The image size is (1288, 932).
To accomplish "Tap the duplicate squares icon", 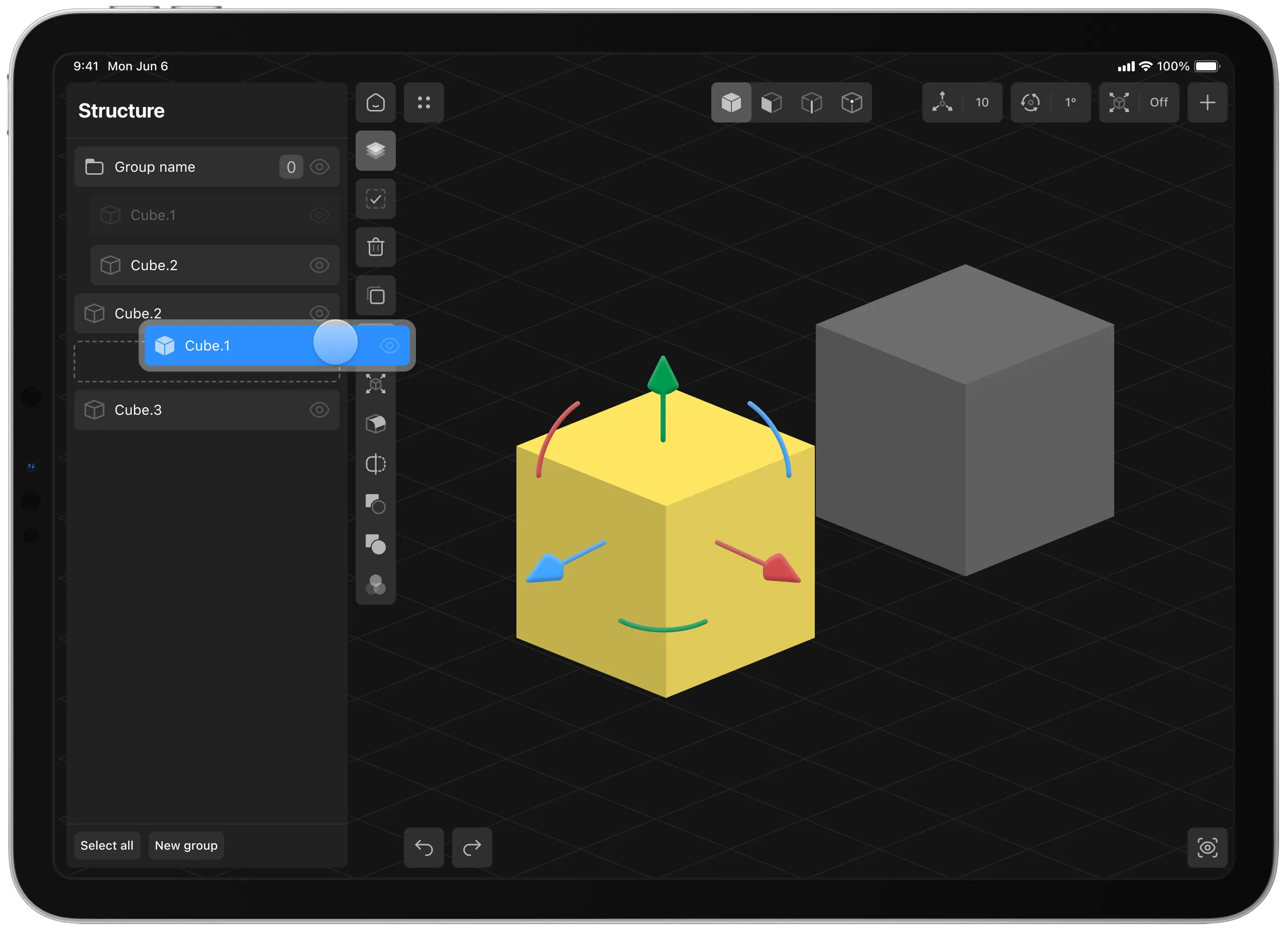I will 375,296.
